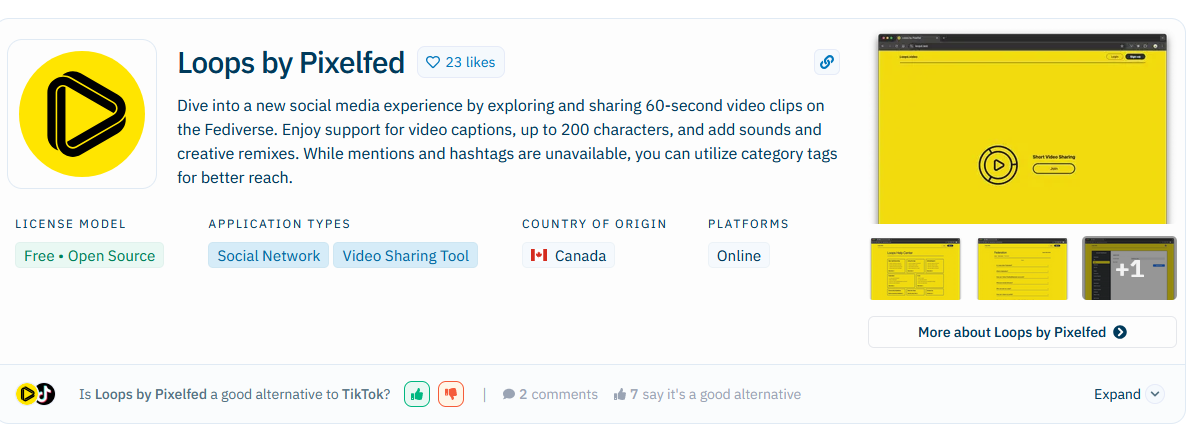The width and height of the screenshot is (1196, 436).
Task: Filter by Free Open Source license tag
Action: coord(90,256)
